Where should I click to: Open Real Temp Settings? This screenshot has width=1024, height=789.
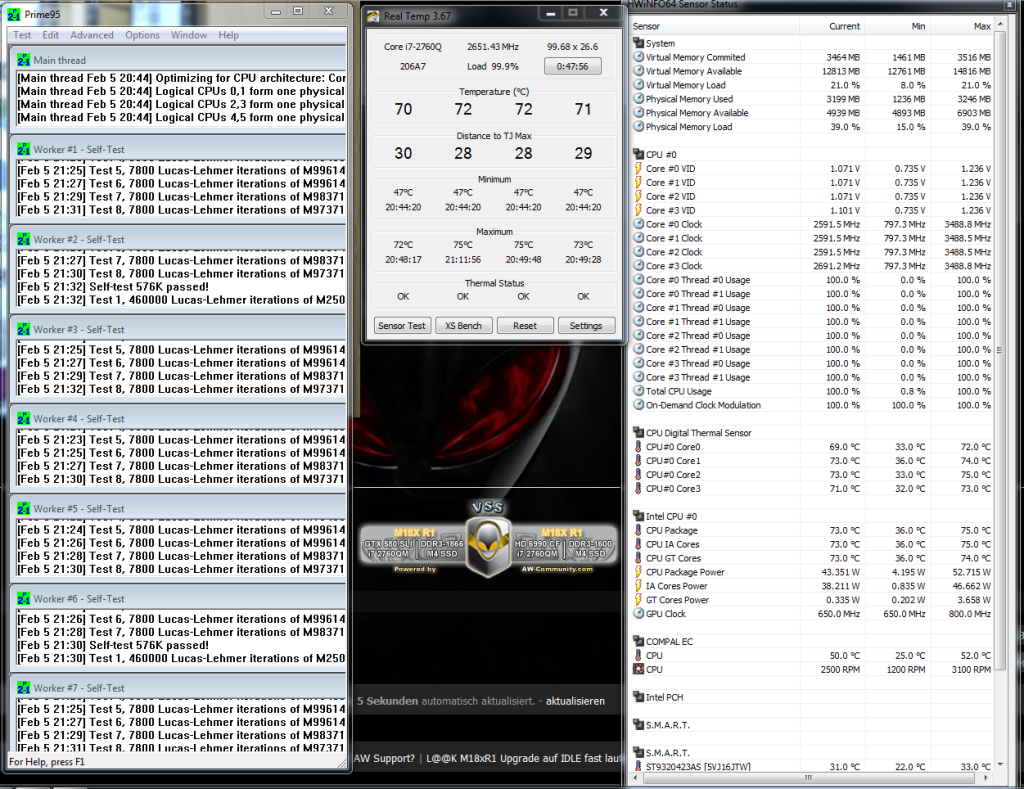click(x=586, y=325)
